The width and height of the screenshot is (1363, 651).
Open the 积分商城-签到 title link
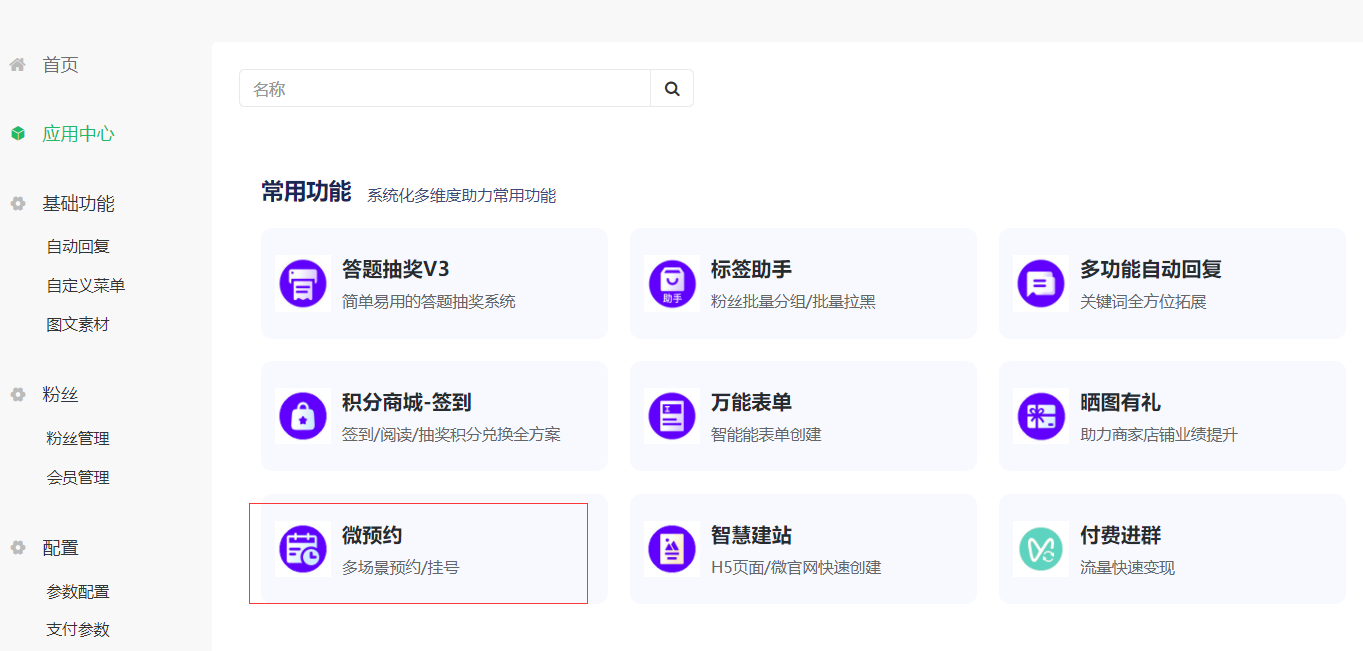407,402
